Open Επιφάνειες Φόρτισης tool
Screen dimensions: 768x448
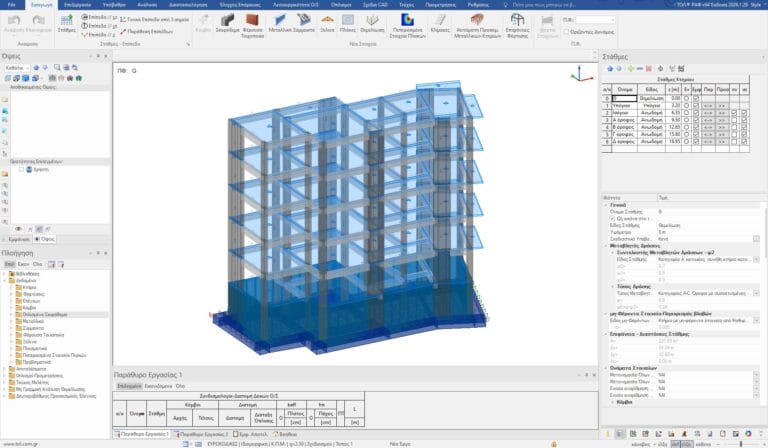[x=517, y=25]
